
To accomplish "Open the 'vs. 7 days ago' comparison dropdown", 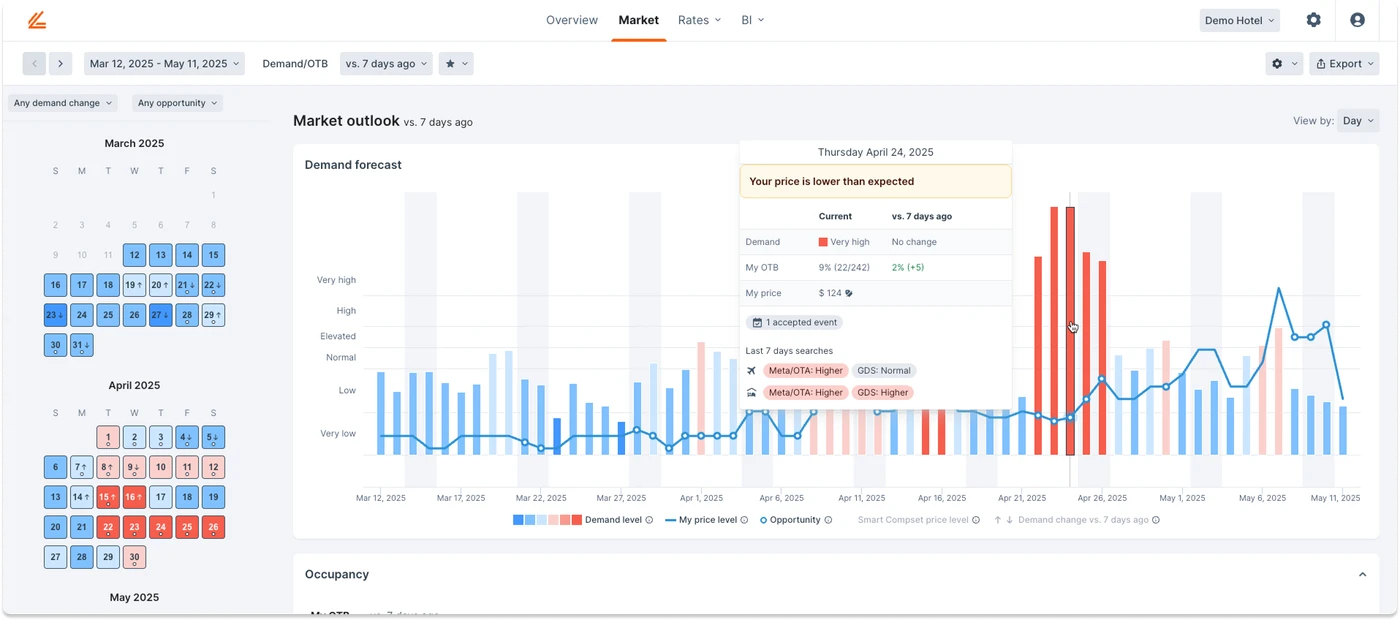I will pos(388,63).
